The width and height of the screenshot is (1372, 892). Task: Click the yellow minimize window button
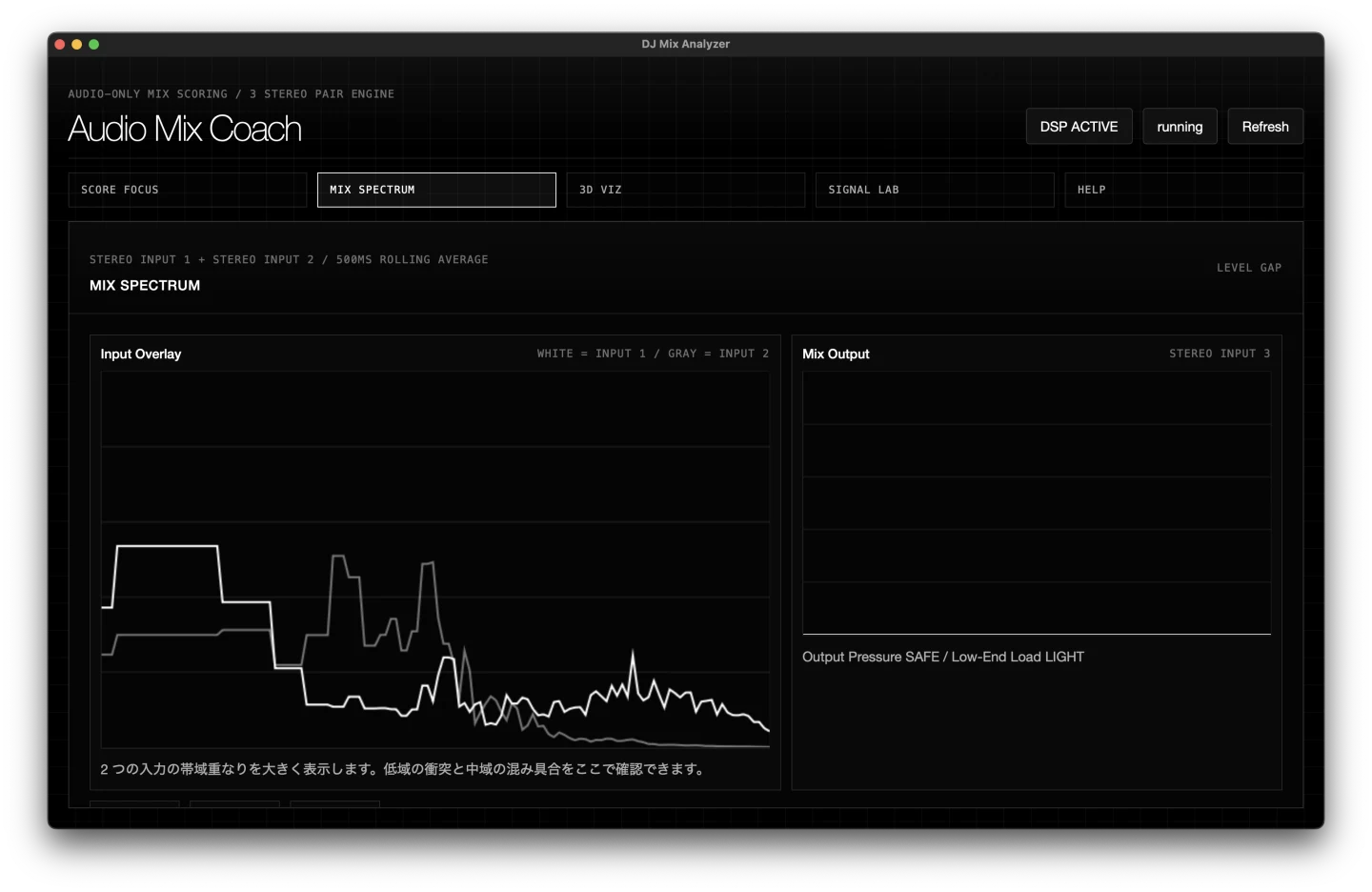pyautogui.click(x=77, y=45)
